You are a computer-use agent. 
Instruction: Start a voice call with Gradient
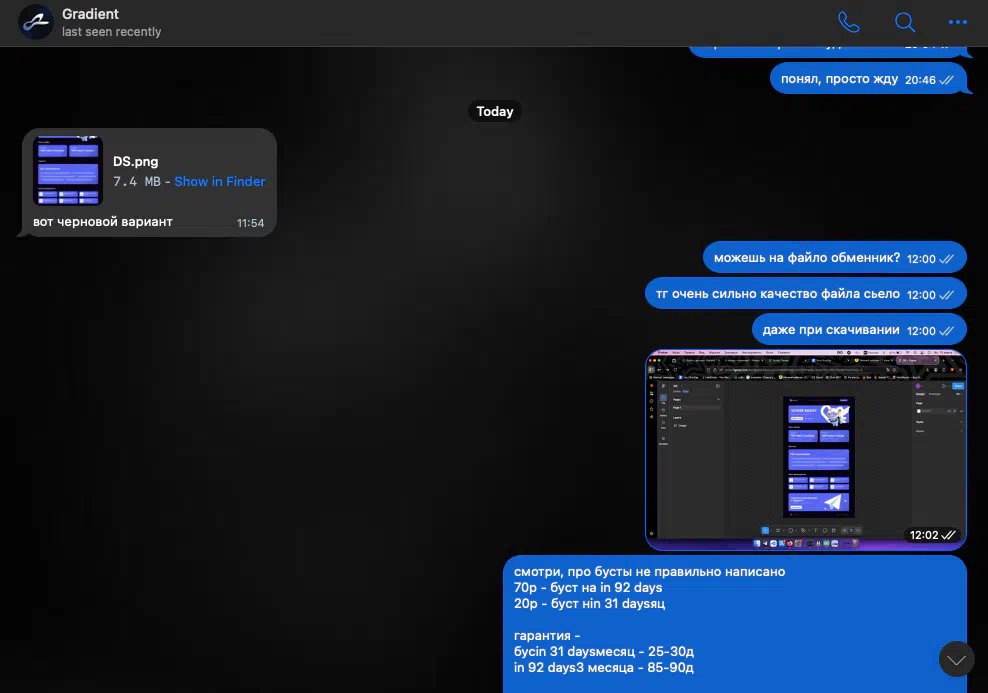coord(848,22)
